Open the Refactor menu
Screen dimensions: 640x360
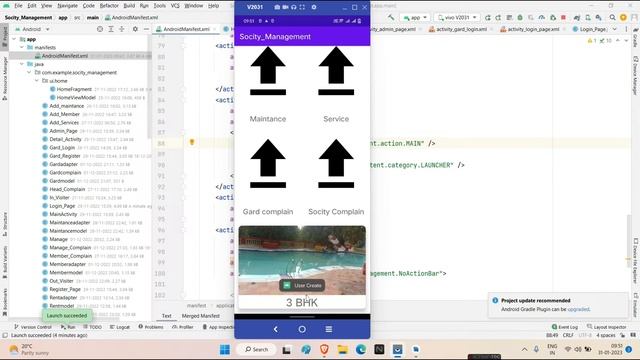[x=109, y=6]
